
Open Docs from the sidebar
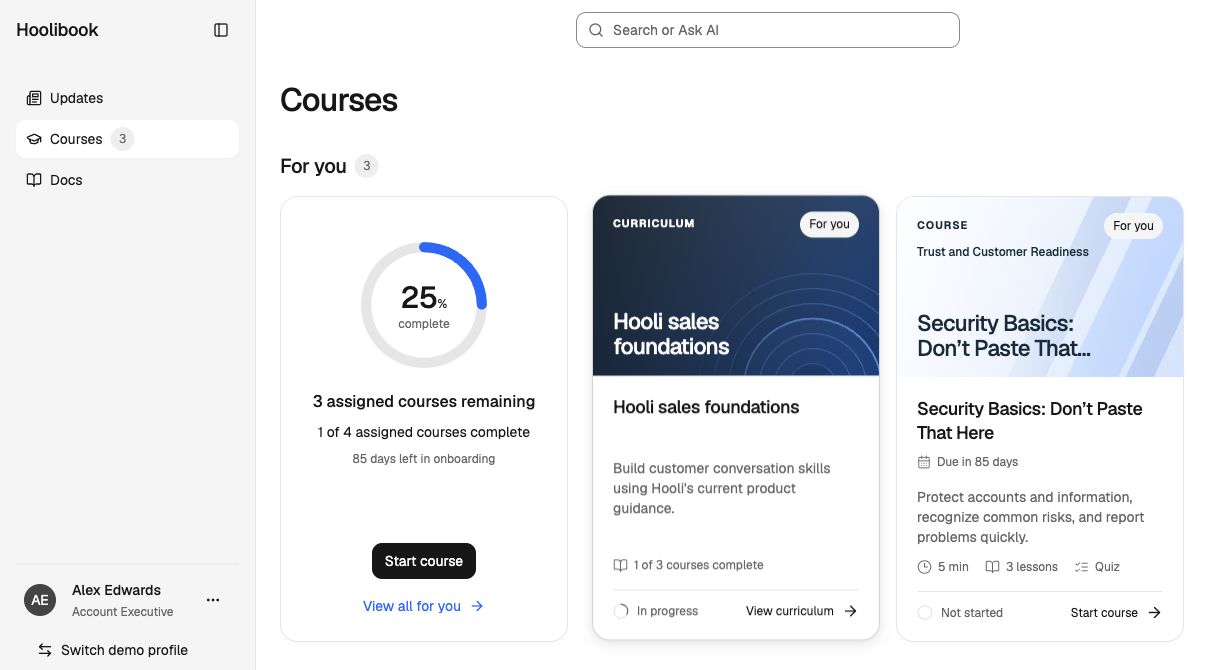coord(127,180)
